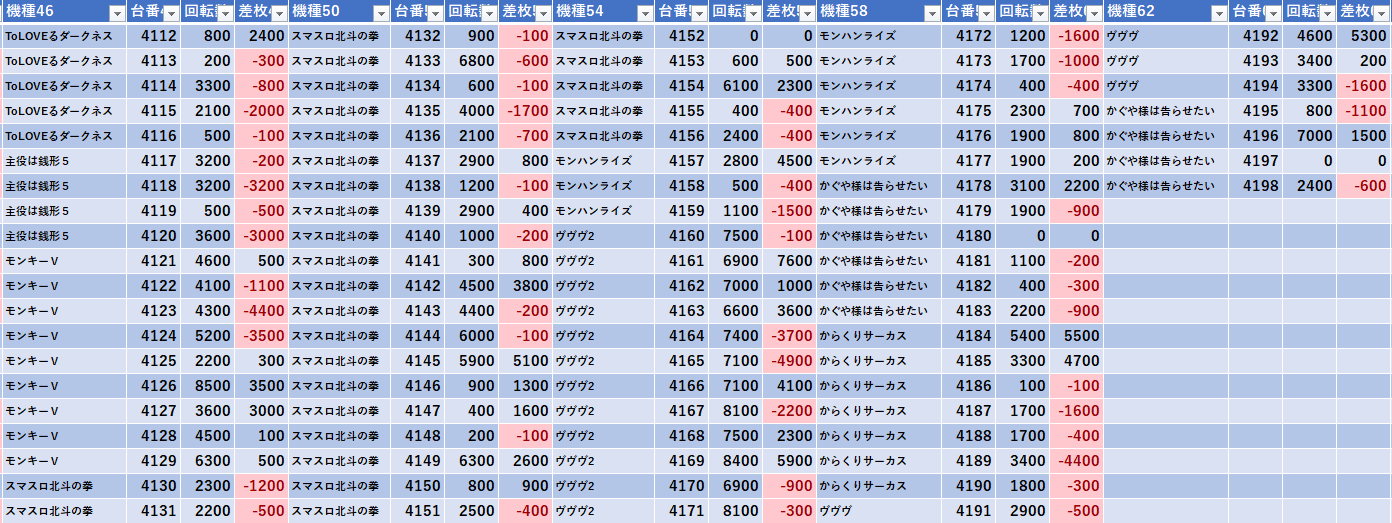Click 差枚 value 3800 for machine 4142
This screenshot has height=523, width=1392.
526,286
